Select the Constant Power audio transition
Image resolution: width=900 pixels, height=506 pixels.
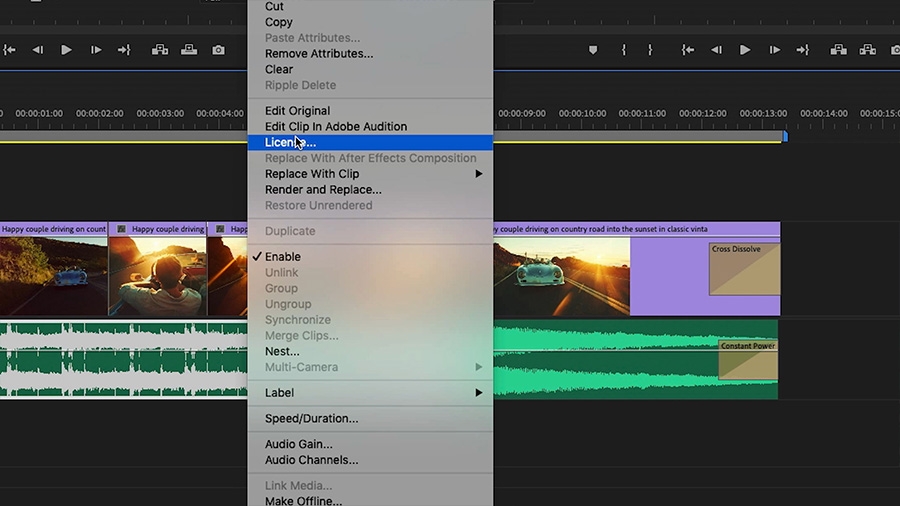pyautogui.click(x=748, y=360)
